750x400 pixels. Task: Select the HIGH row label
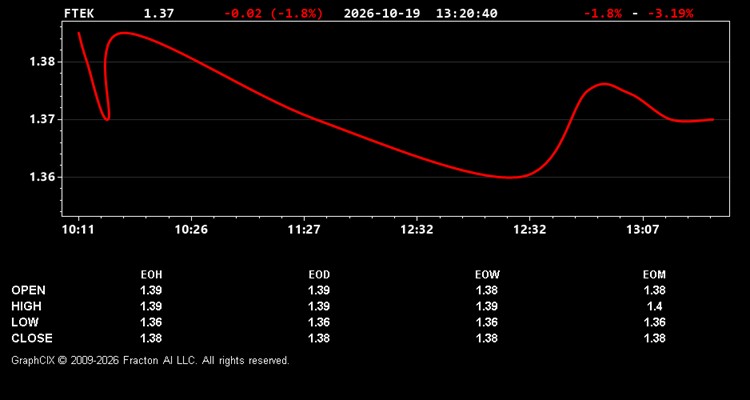click(x=26, y=306)
